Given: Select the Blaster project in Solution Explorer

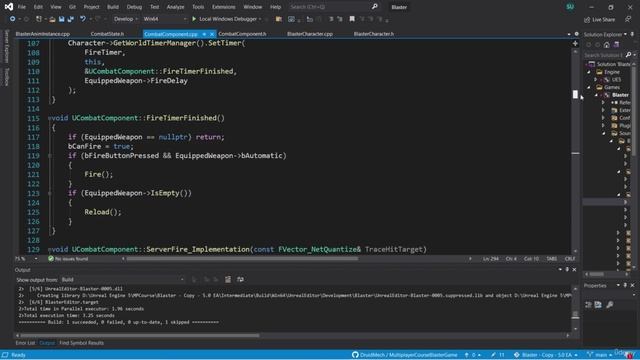Looking at the screenshot, I should pyautogui.click(x=620, y=95).
